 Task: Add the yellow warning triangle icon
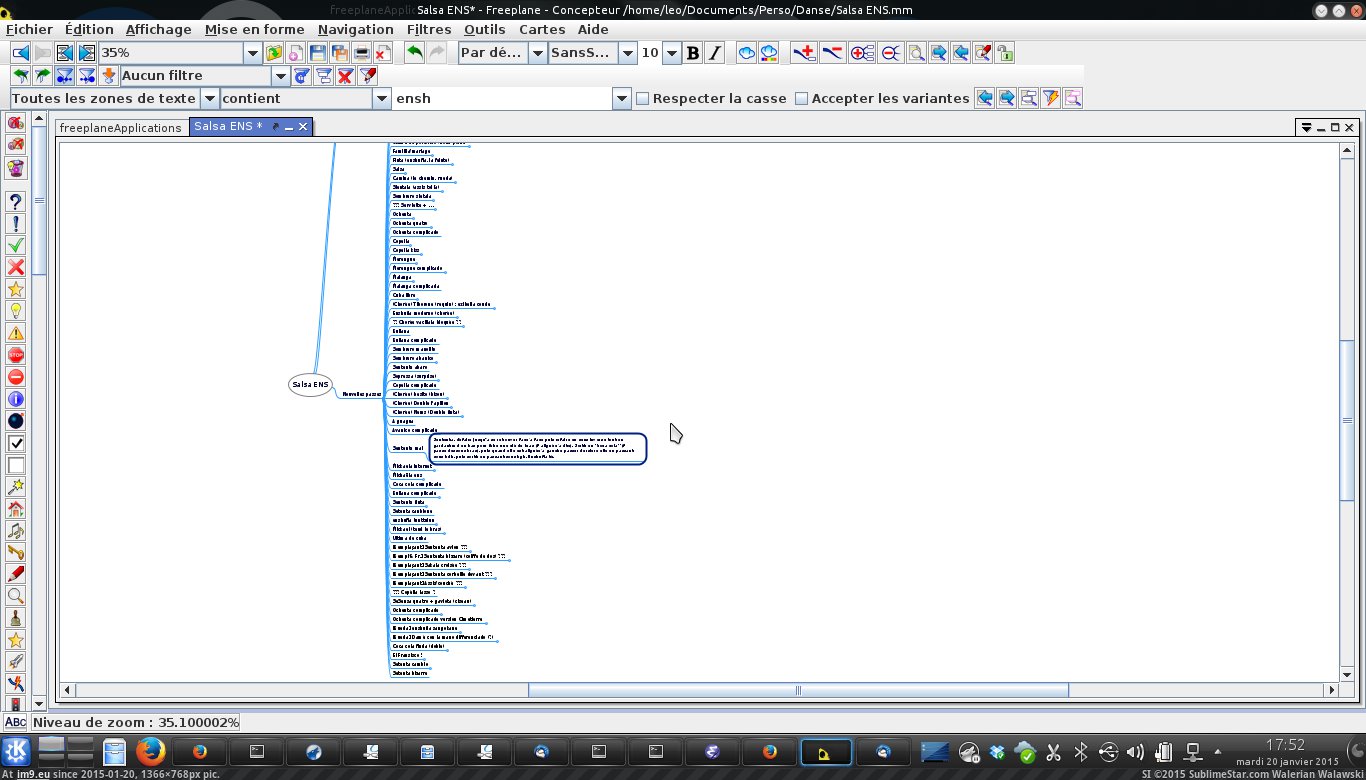[x=16, y=333]
